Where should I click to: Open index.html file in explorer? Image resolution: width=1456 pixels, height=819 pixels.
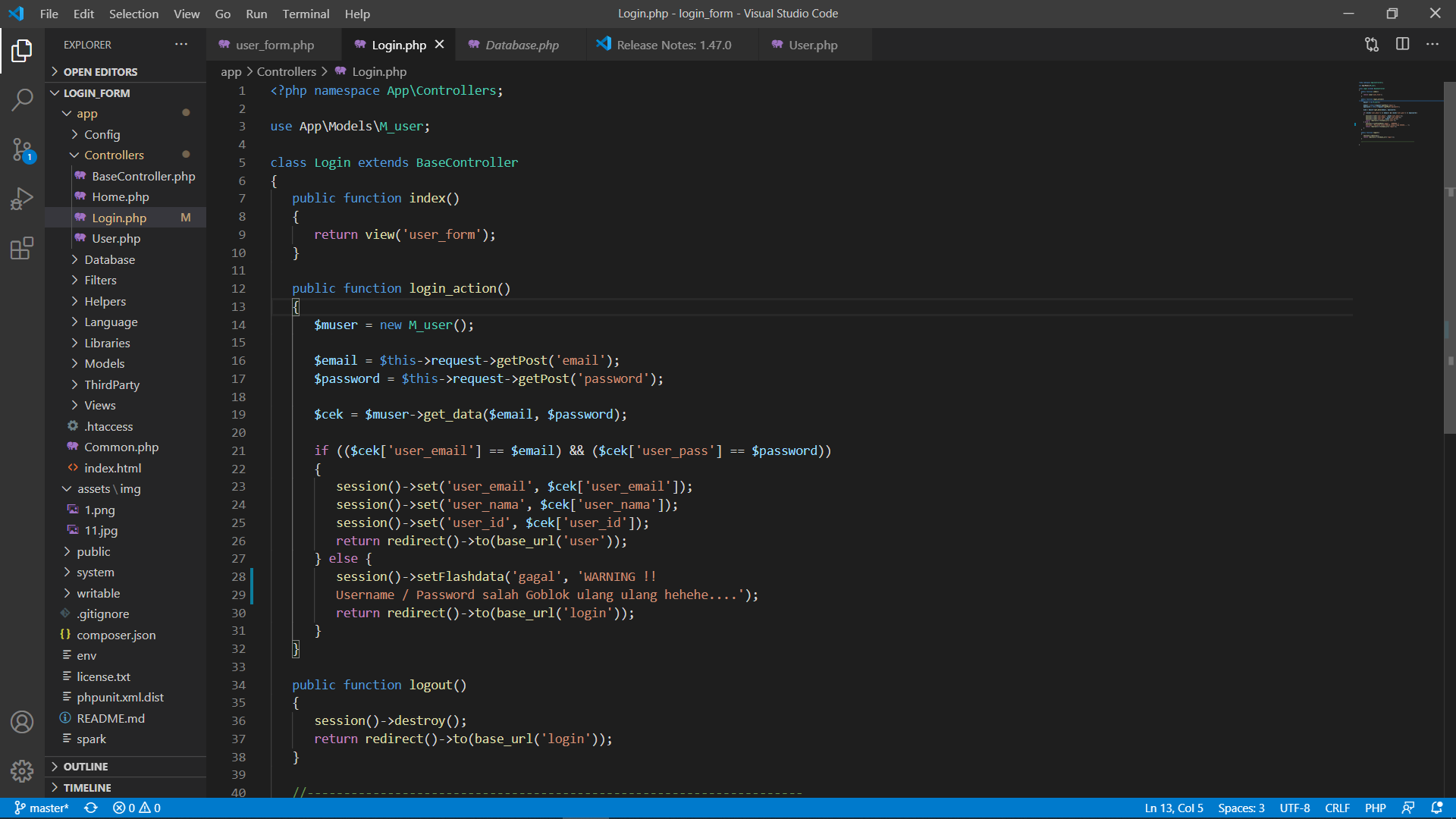125,468
